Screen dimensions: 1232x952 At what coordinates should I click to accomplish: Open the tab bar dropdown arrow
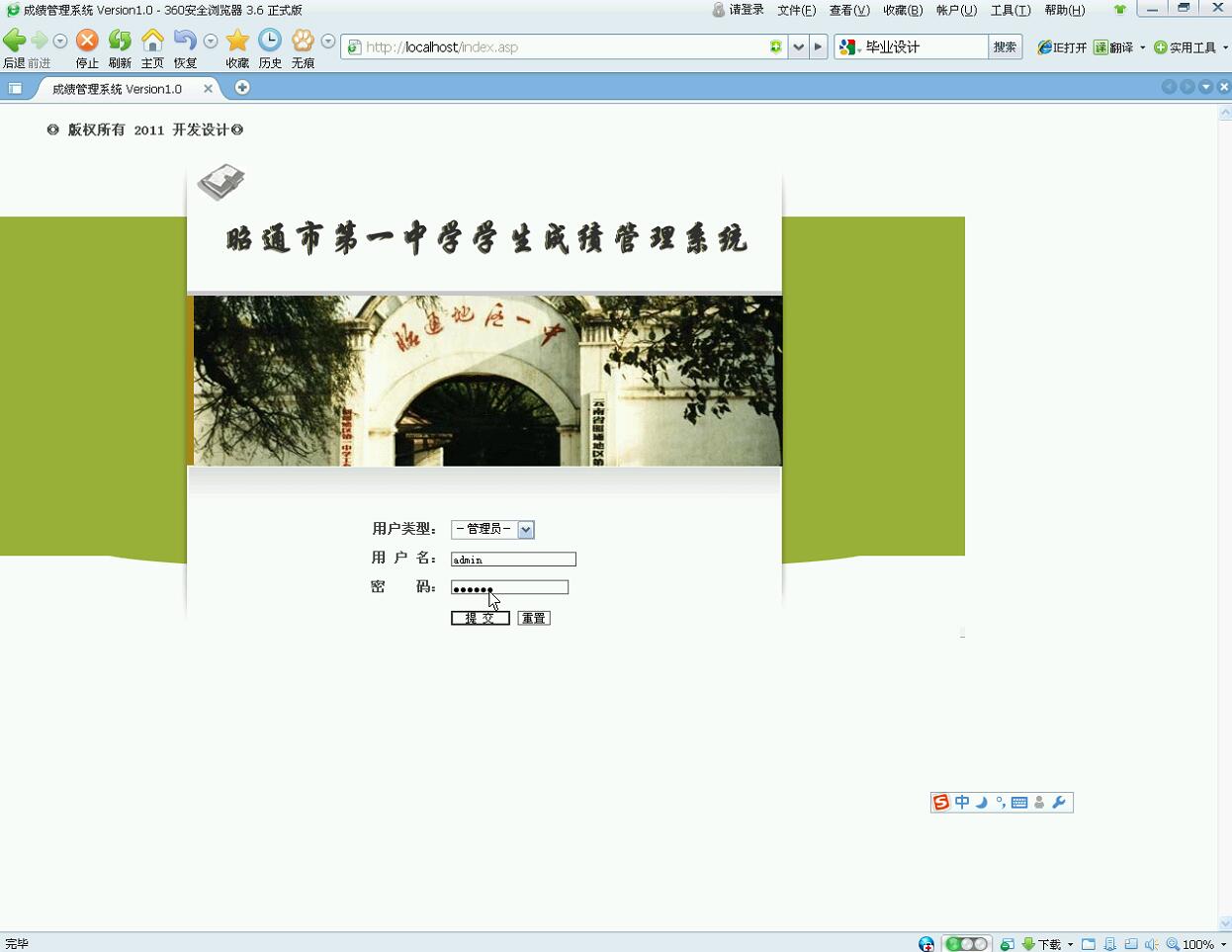[1205, 87]
